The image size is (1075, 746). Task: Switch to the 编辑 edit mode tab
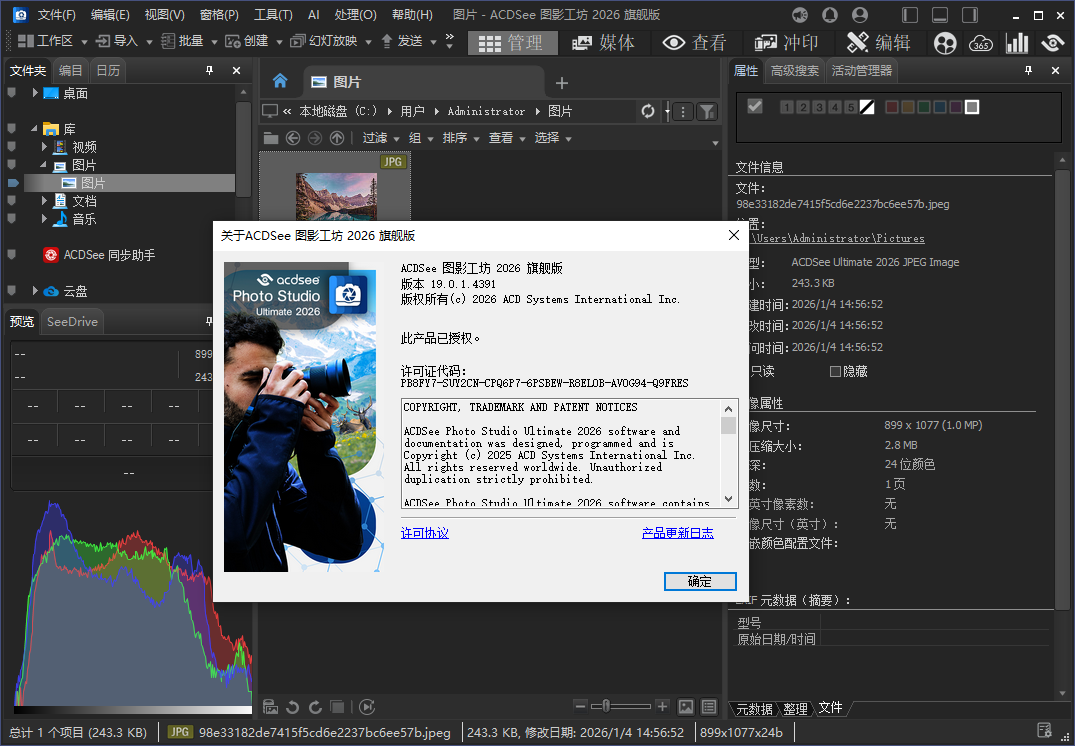(x=879, y=42)
